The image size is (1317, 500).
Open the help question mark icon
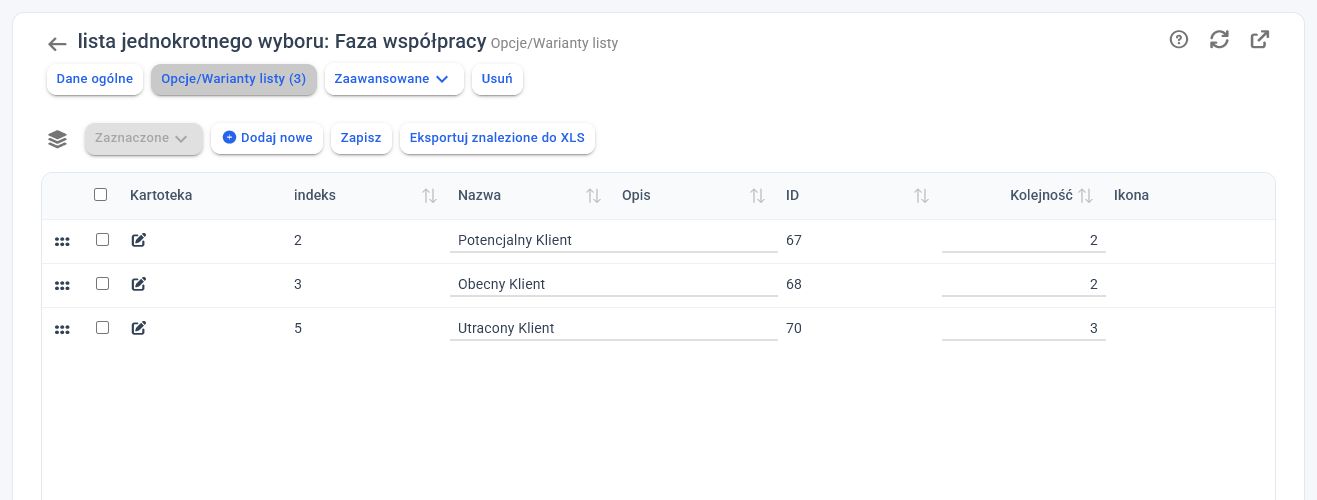point(1179,40)
